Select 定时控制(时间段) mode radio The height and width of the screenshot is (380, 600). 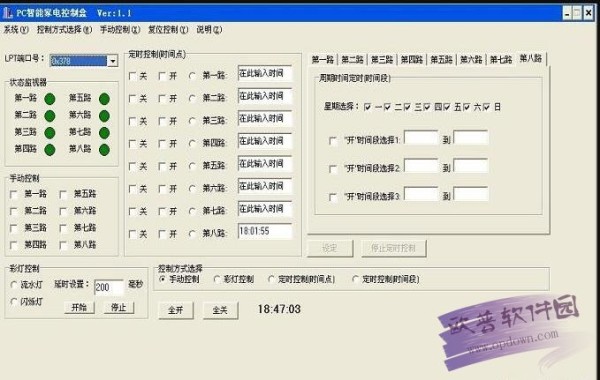click(355, 279)
